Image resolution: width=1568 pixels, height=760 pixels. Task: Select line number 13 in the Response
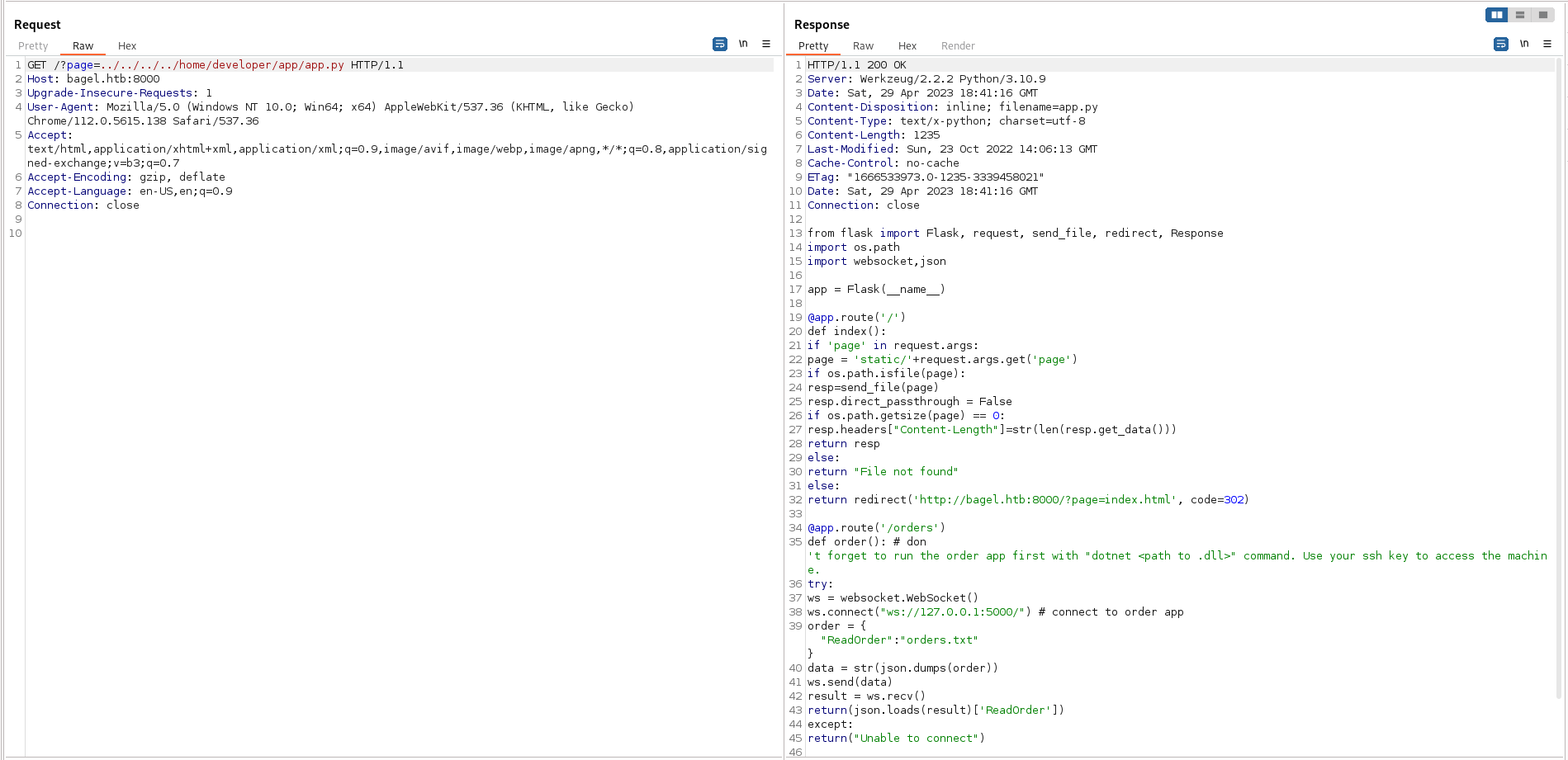coord(795,233)
